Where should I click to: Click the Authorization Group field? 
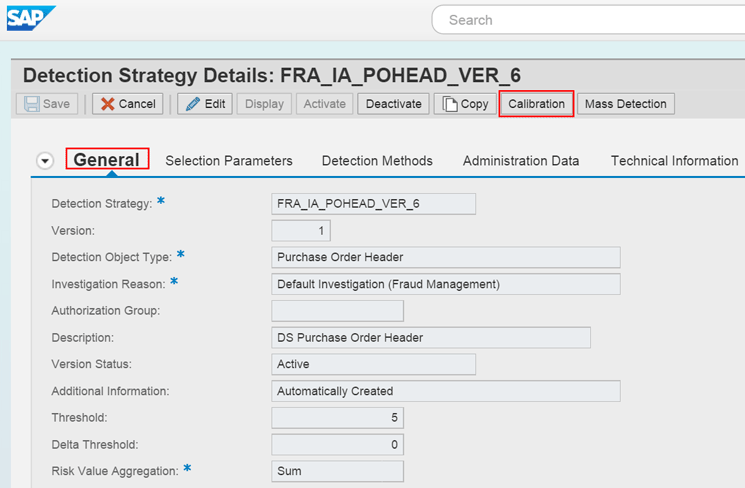[x=337, y=311]
